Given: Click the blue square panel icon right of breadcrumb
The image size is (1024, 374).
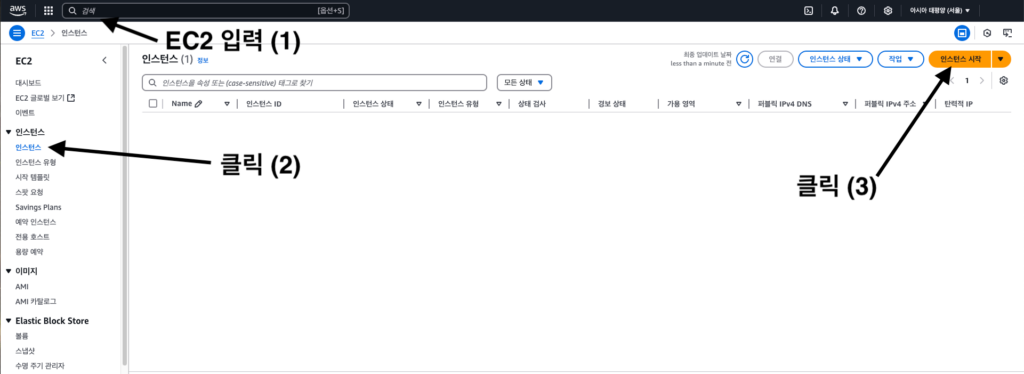Looking at the screenshot, I should coord(961,33).
